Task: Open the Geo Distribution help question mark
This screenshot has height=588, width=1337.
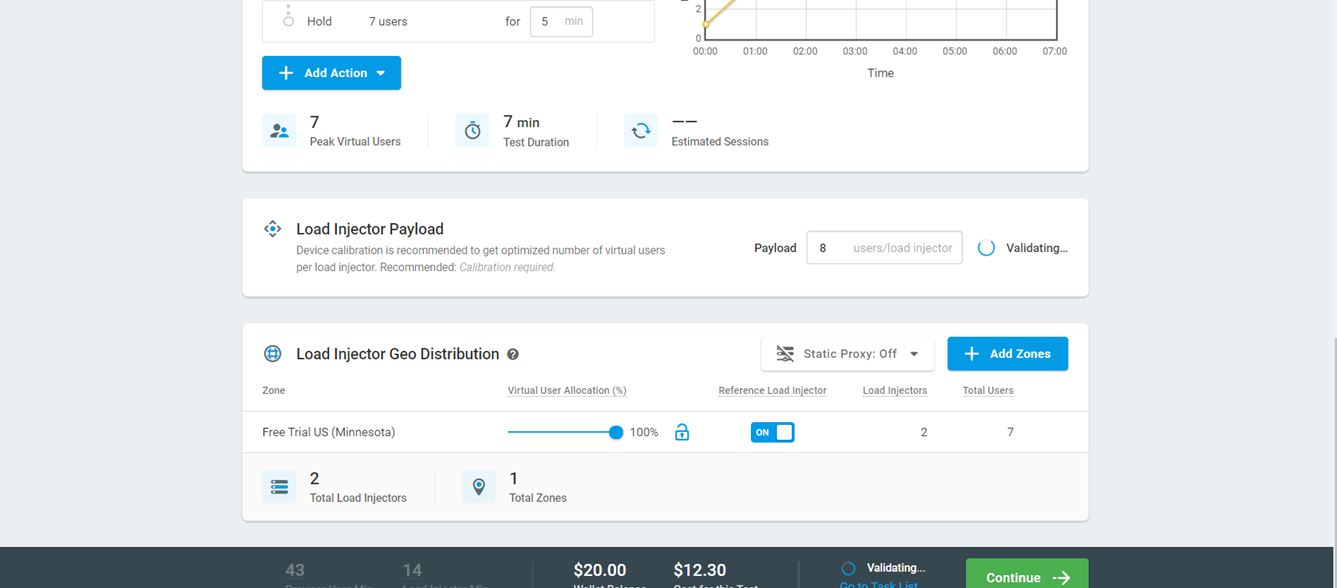Action: point(513,354)
